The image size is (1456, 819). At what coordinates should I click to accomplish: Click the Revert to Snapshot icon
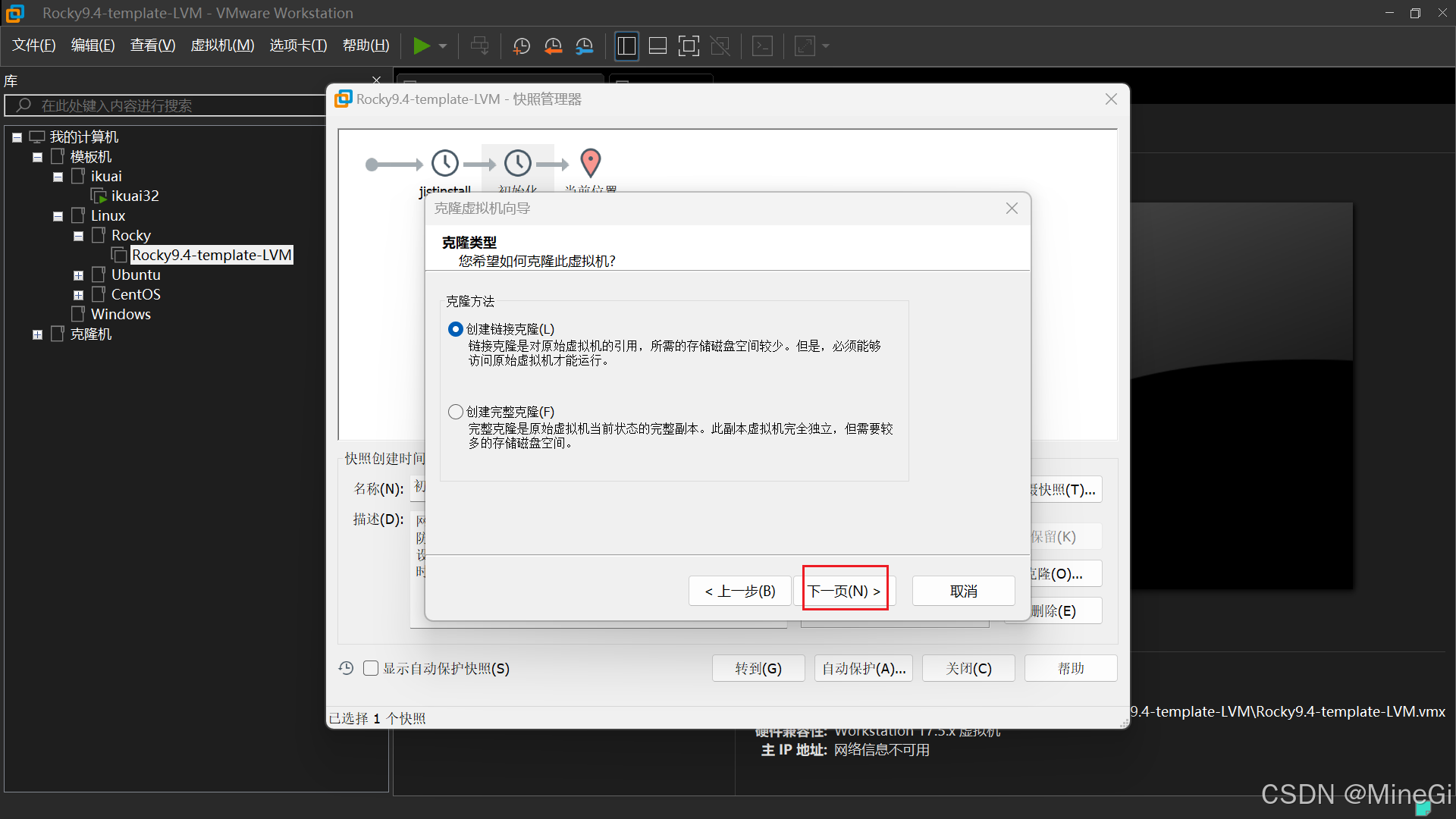553,46
